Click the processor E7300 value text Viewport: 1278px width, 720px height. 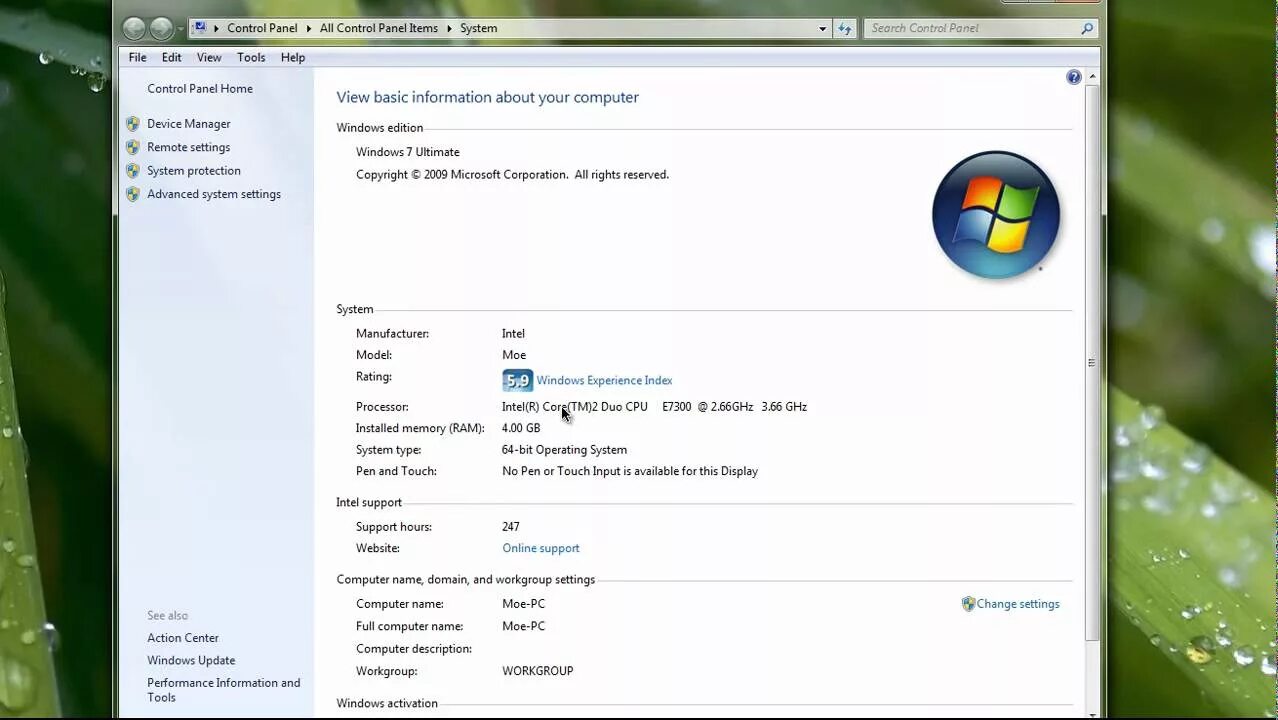[654, 407]
